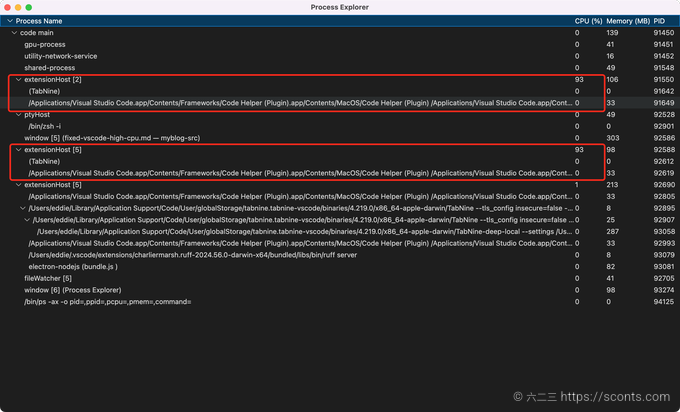The height and width of the screenshot is (412, 680).
Task: Click memory value 287 of TabNine-deep-local
Action: (x=613, y=232)
